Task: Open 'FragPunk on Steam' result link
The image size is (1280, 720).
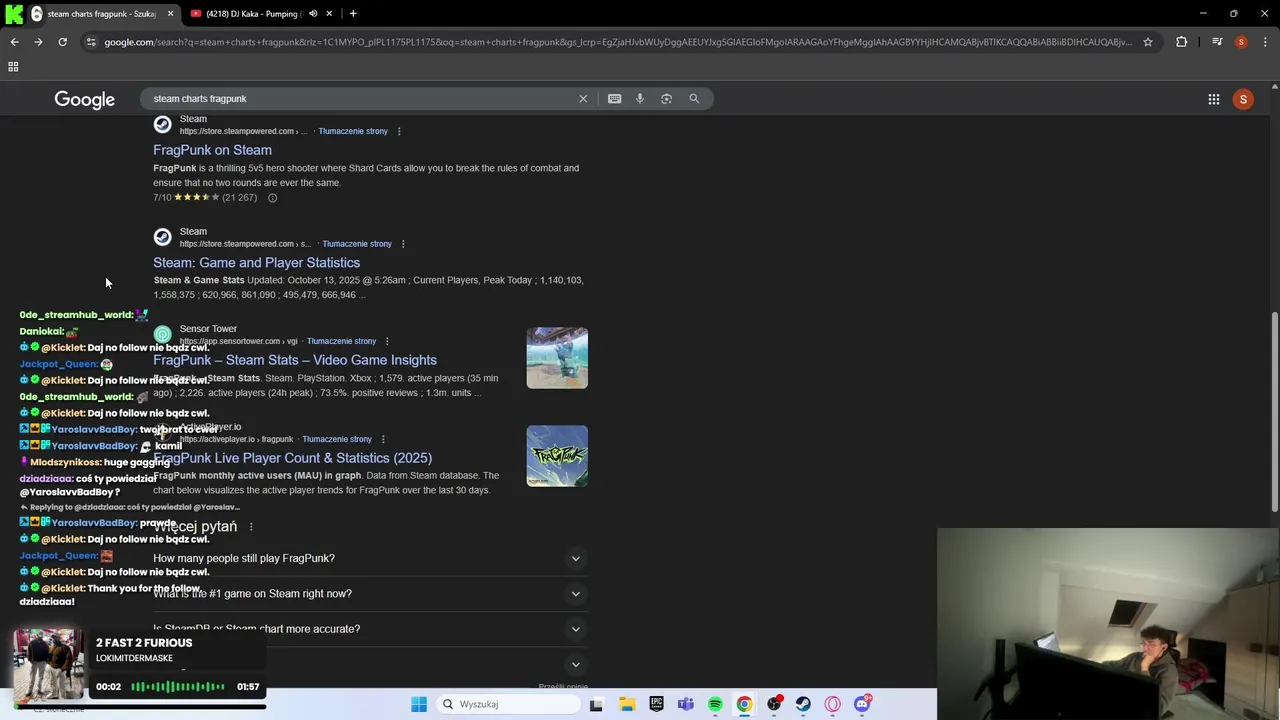Action: 212,150
